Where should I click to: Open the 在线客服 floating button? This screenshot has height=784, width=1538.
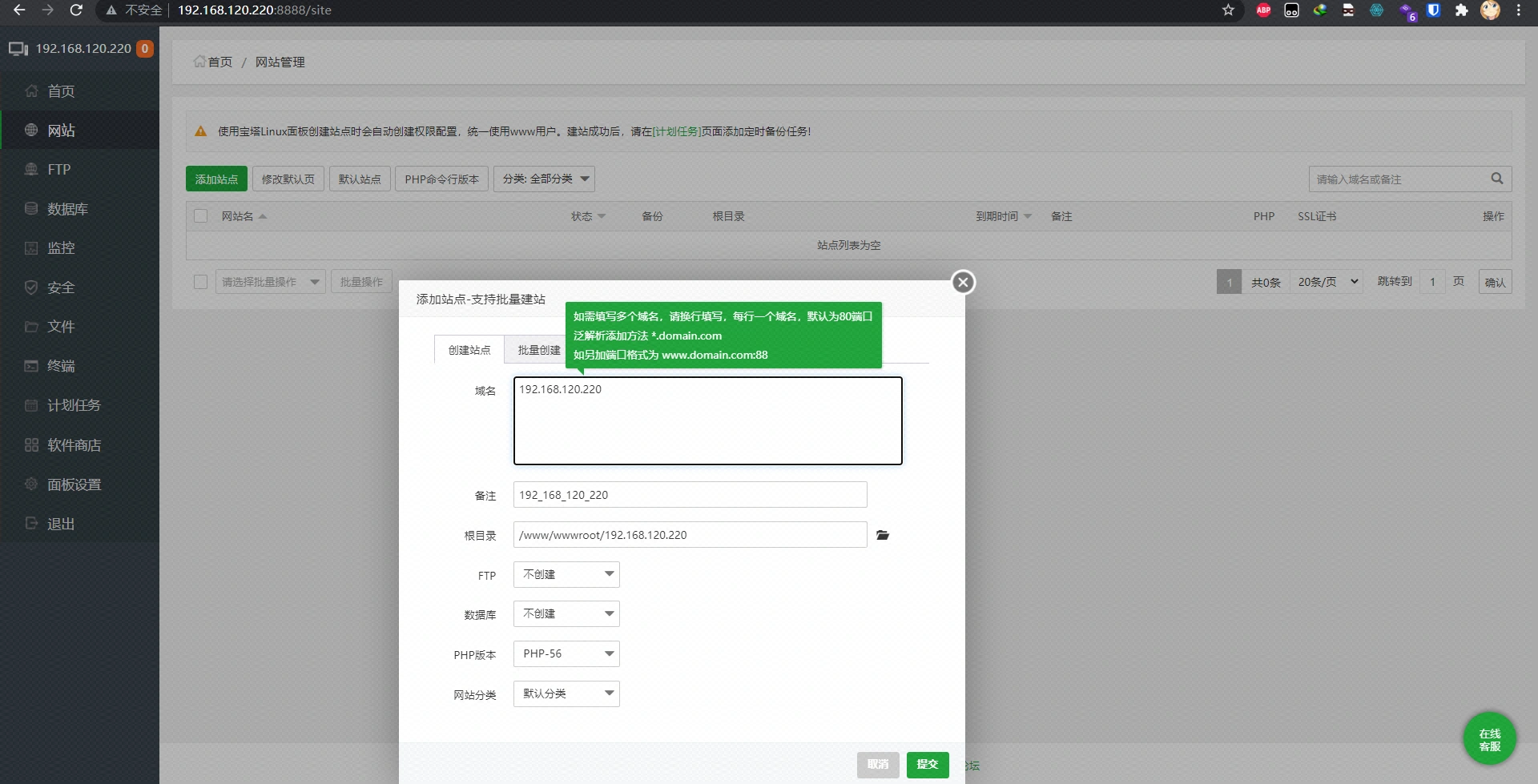(x=1490, y=739)
